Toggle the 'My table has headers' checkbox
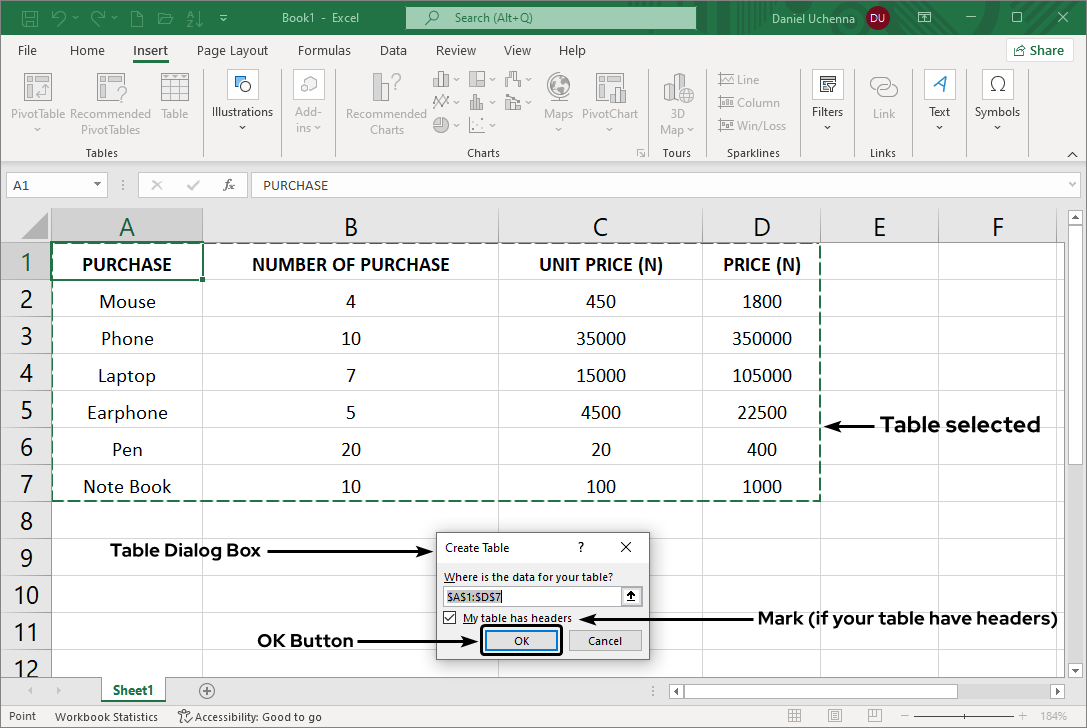The image size is (1087, 728). (x=452, y=618)
